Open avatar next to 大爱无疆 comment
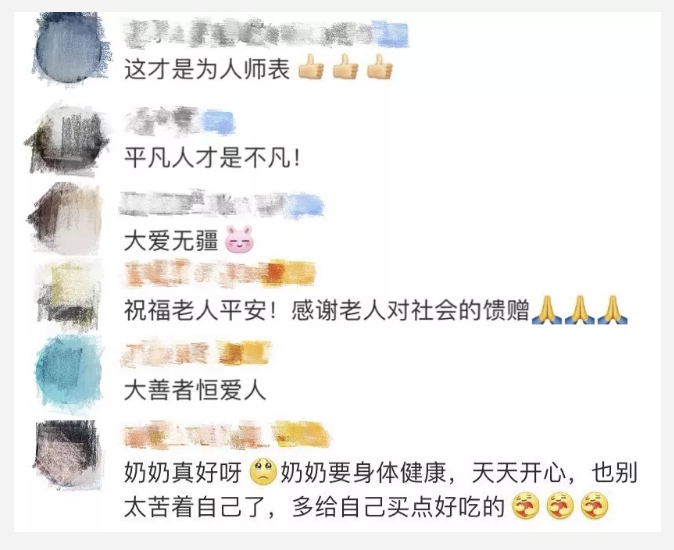 pos(67,217)
